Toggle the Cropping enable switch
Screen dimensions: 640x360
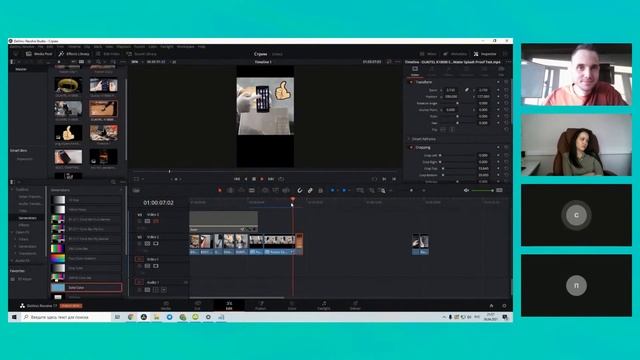click(x=411, y=147)
